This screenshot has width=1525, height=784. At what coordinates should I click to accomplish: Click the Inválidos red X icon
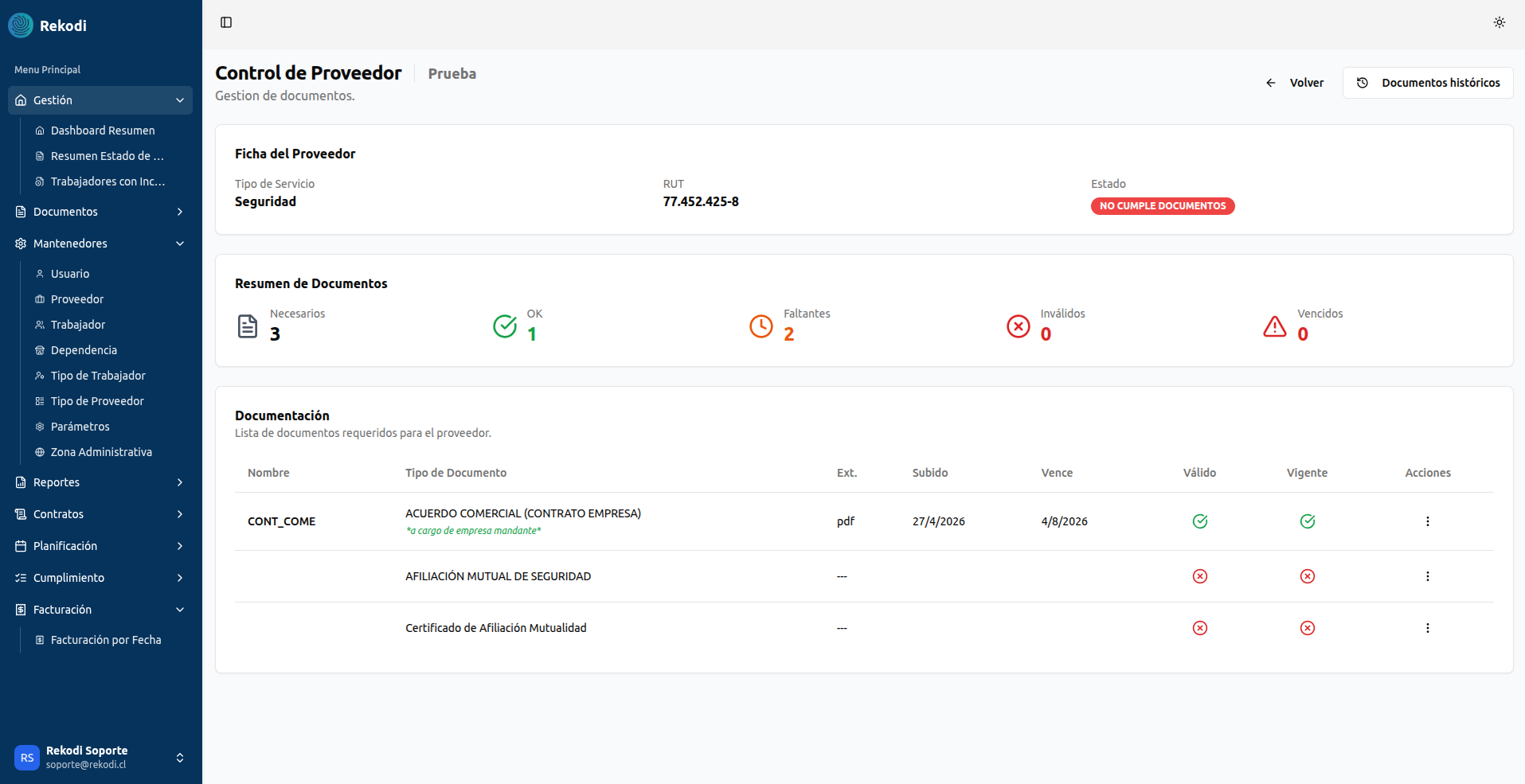(1019, 326)
